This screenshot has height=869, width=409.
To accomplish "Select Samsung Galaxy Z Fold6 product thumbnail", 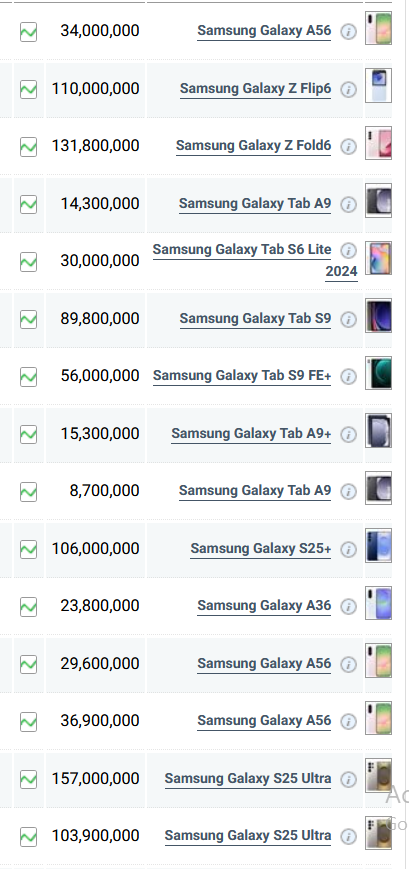I will 379,143.
